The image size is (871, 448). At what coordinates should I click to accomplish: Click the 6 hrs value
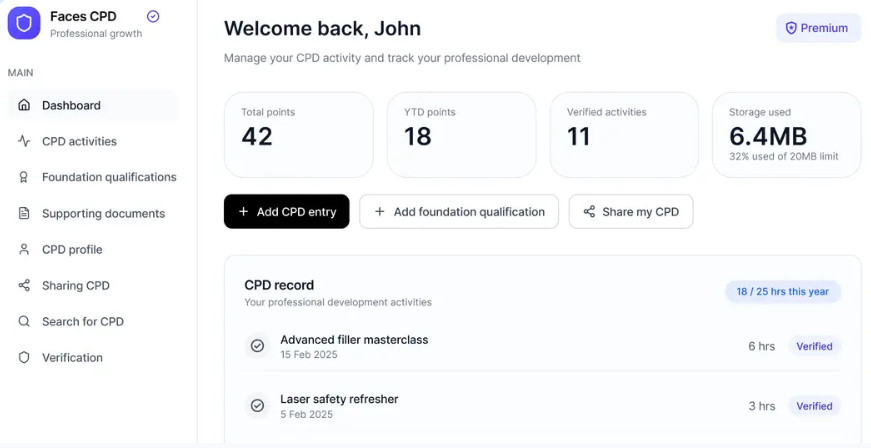point(761,346)
